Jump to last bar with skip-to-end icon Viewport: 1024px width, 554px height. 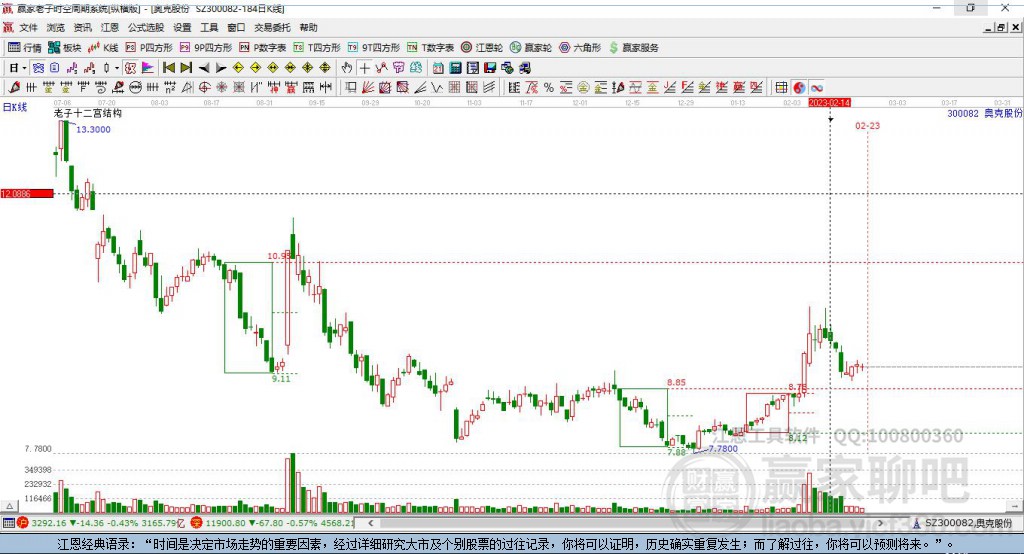[x=186, y=68]
